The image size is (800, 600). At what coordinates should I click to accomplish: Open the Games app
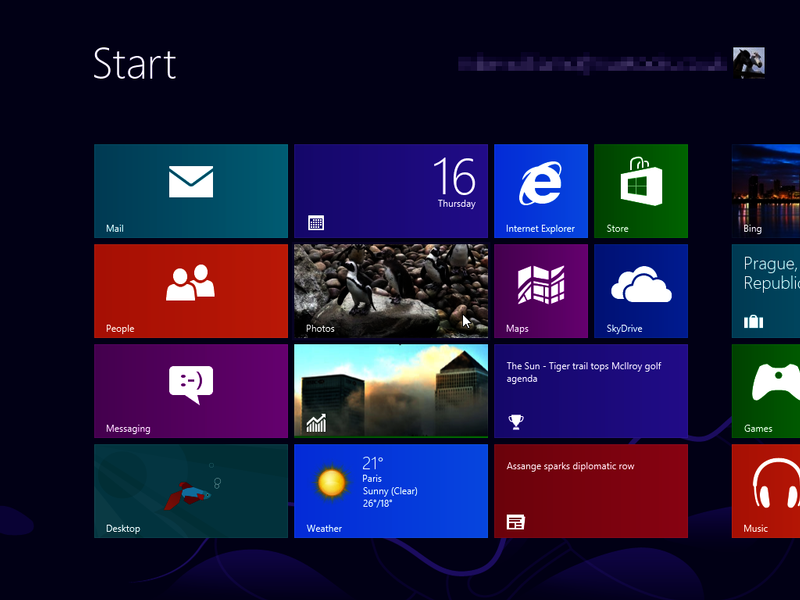(765, 390)
